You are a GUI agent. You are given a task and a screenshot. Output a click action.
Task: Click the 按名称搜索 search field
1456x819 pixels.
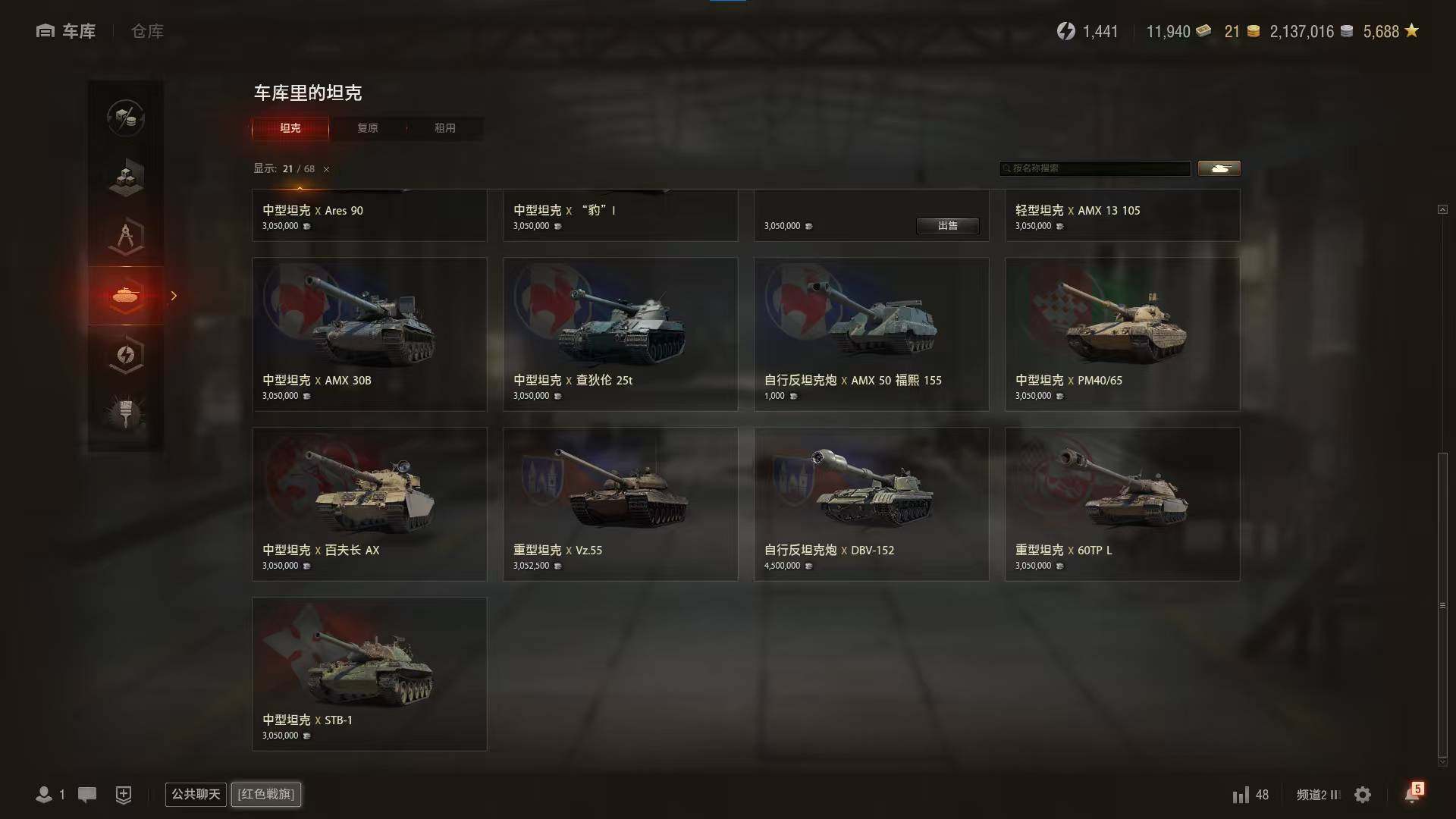(x=1094, y=168)
